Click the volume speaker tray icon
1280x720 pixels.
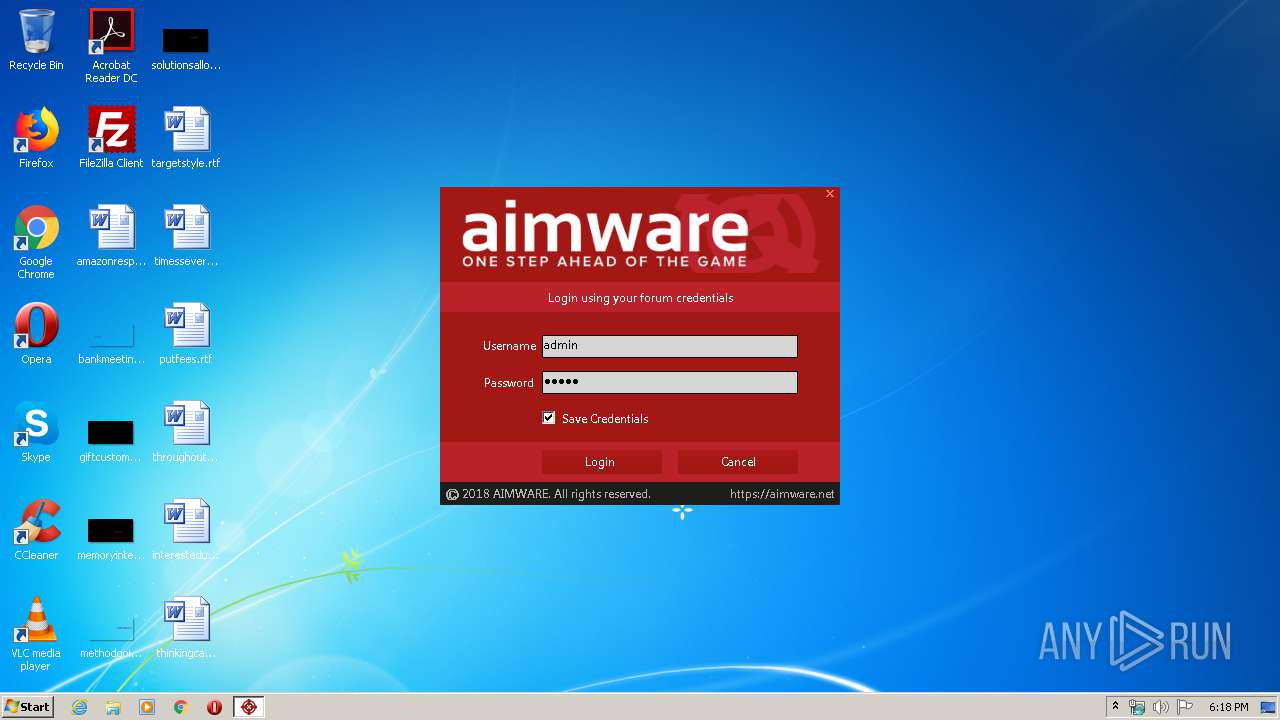1161,707
